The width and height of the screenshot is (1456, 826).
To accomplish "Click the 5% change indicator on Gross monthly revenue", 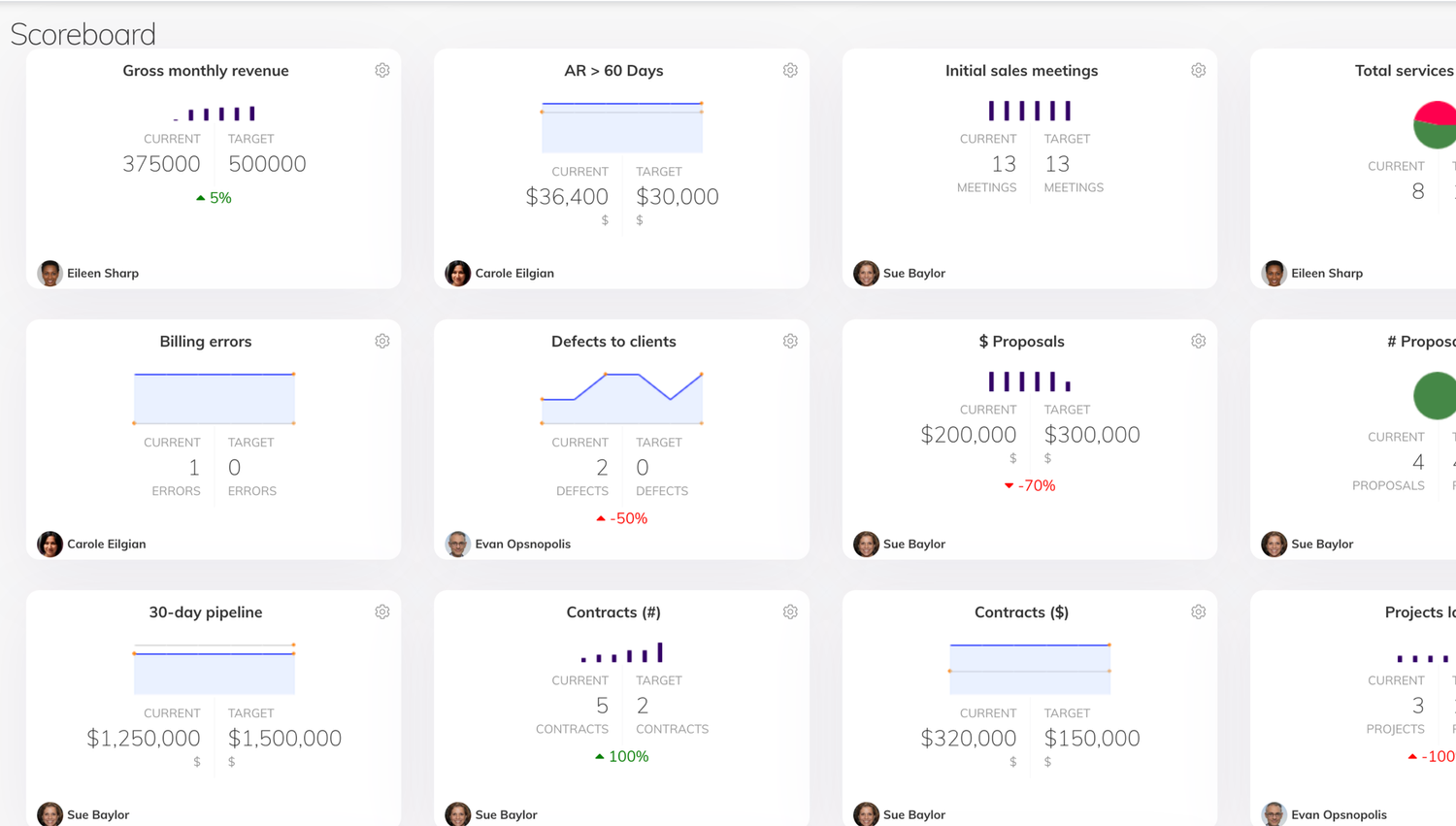I will click(214, 197).
